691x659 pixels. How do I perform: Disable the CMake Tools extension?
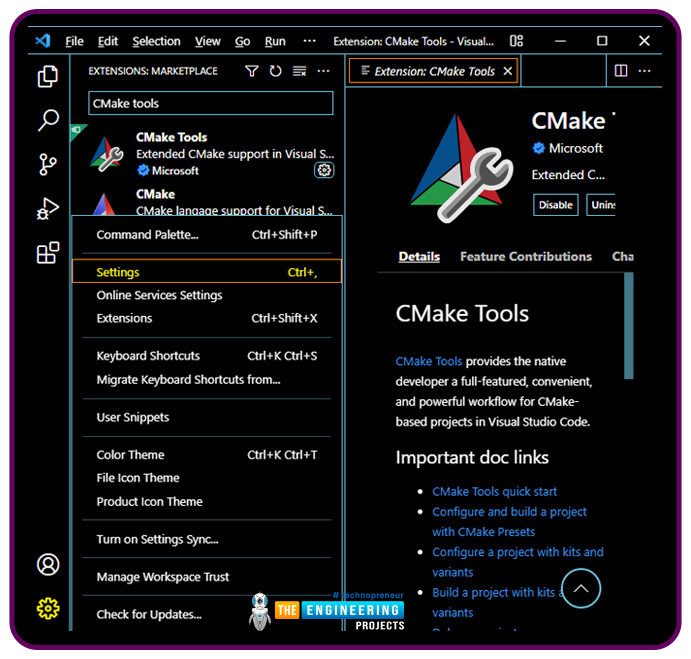pos(556,205)
